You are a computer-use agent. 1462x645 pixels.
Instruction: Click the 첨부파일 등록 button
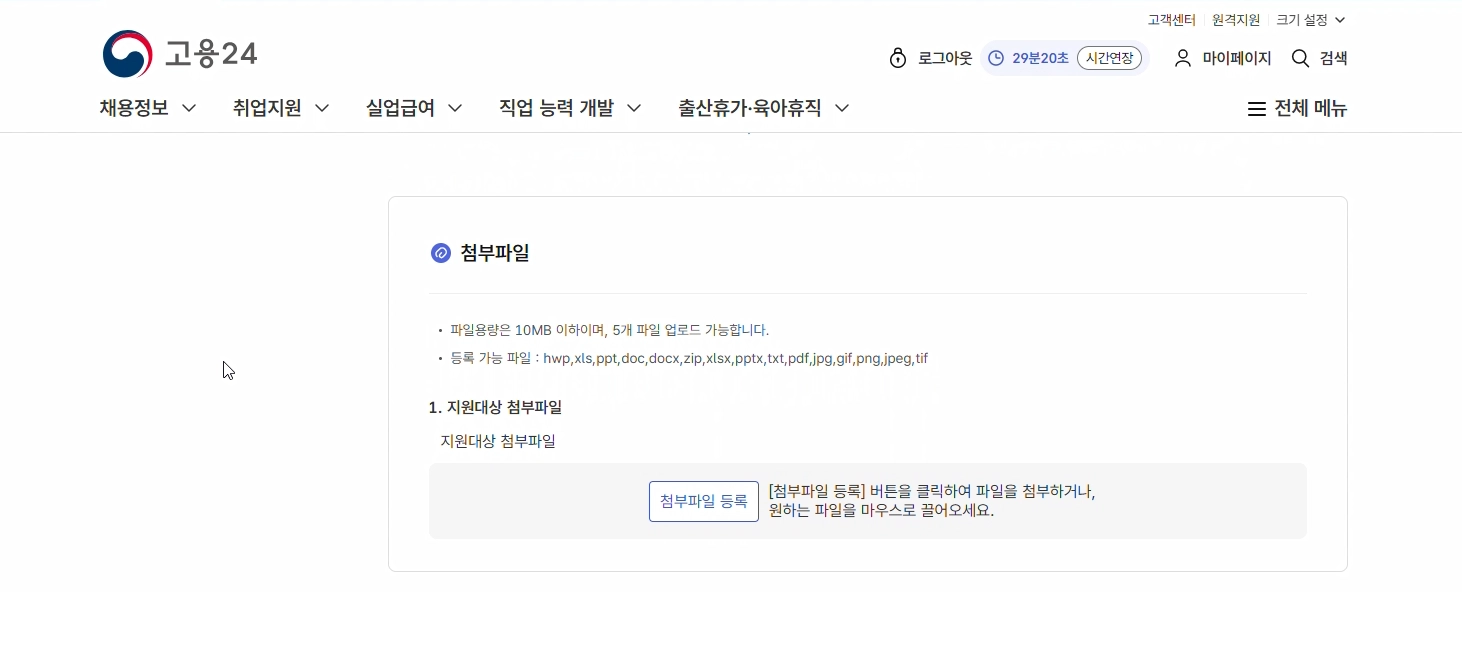[x=703, y=501]
